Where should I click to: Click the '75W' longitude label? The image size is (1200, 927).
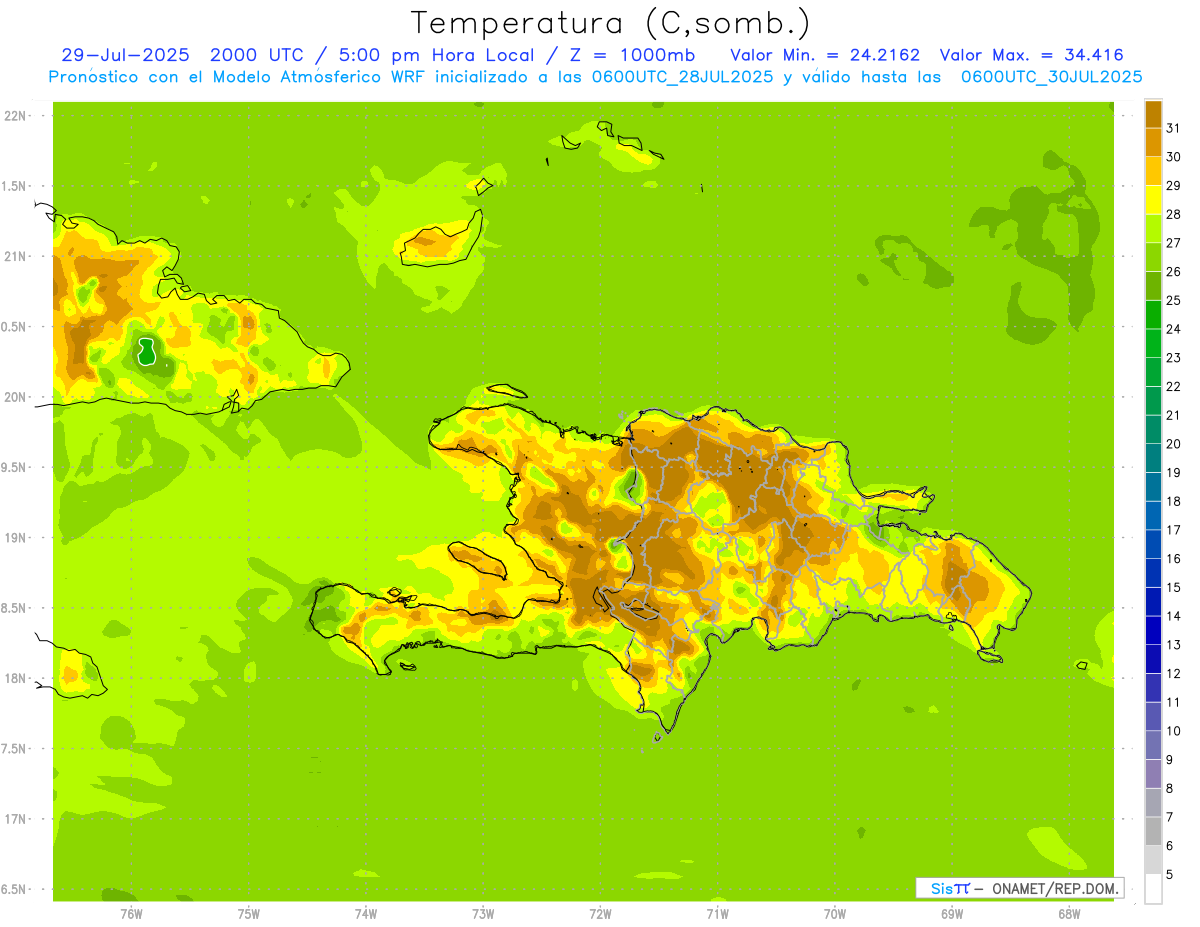pyautogui.click(x=248, y=914)
